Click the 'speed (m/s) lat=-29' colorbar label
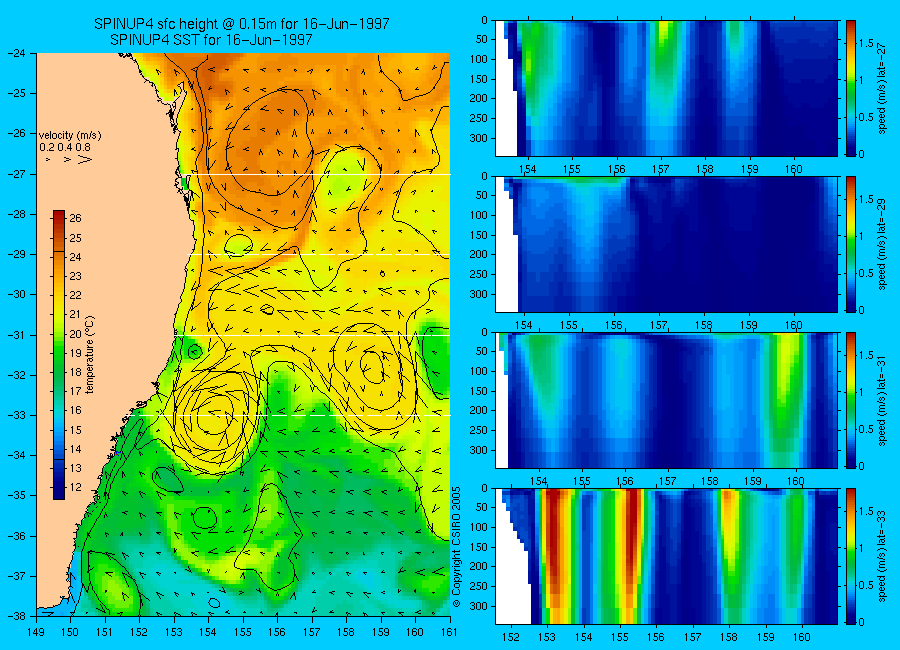Viewport: 900px width, 650px height. (x=882, y=243)
